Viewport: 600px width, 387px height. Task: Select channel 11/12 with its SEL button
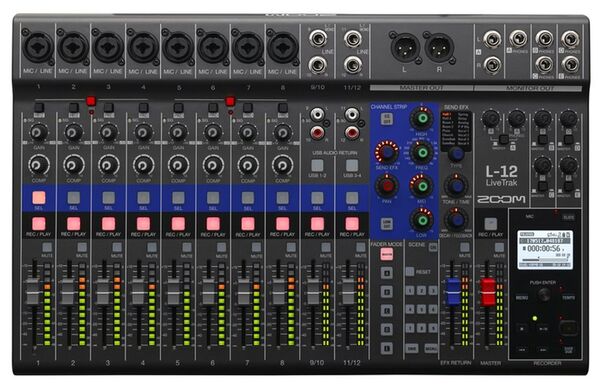point(352,198)
